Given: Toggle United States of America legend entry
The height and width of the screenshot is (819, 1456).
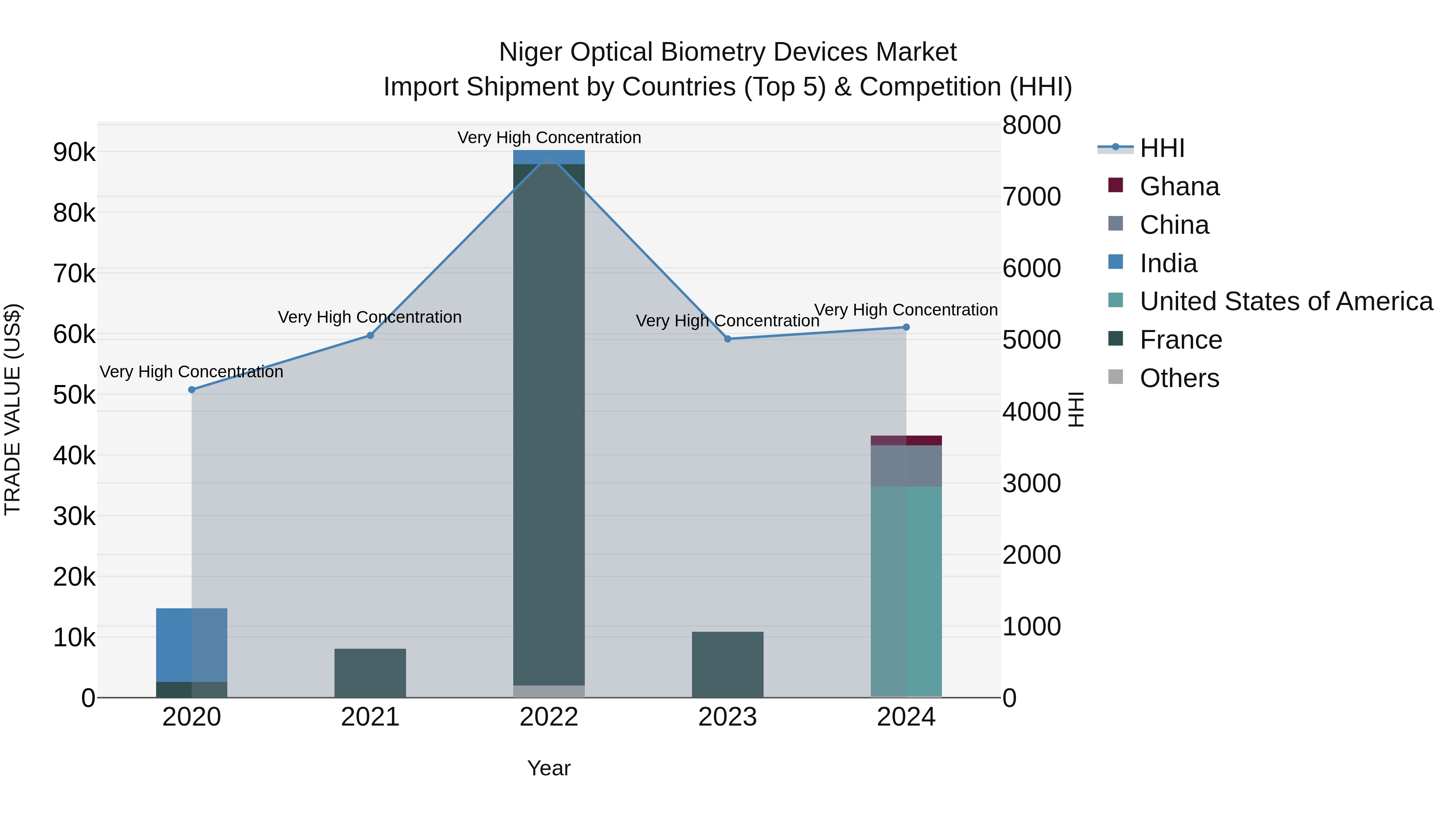Looking at the screenshot, I should (x=1270, y=301).
